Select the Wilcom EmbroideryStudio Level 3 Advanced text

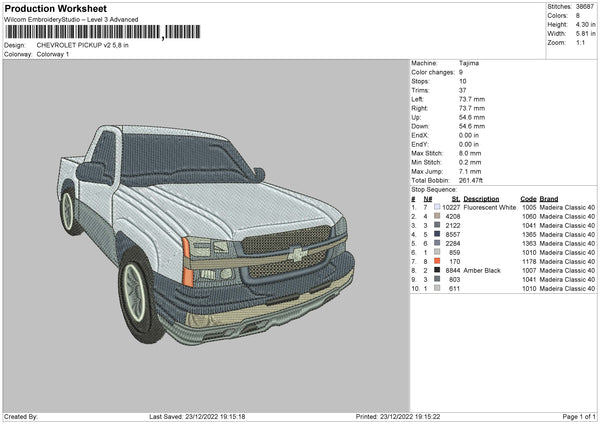tap(71, 19)
